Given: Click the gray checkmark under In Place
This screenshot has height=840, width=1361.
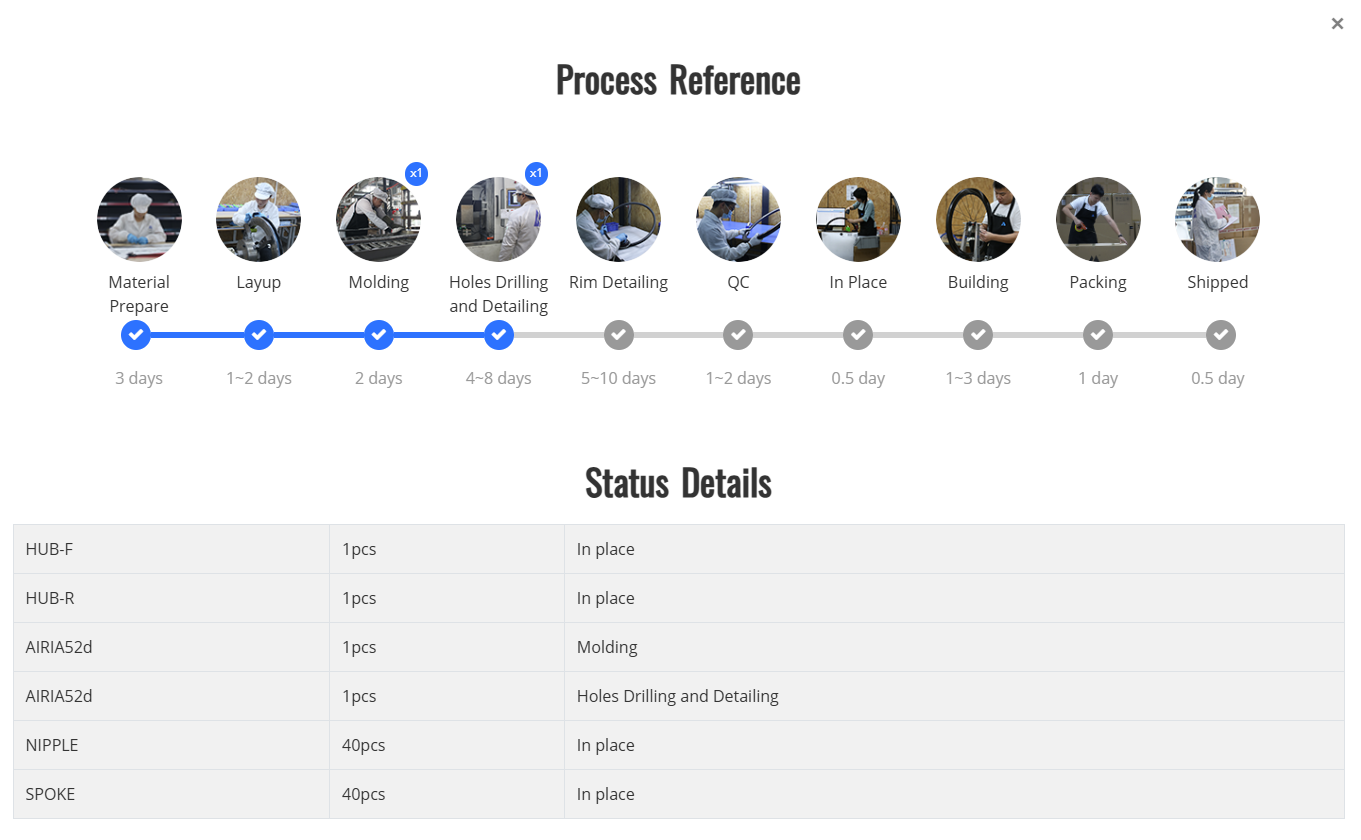Looking at the screenshot, I should (x=858, y=335).
